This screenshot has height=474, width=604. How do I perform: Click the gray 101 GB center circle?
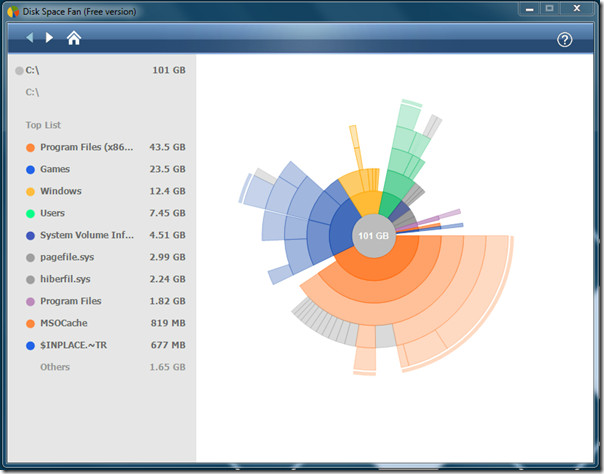(x=374, y=236)
